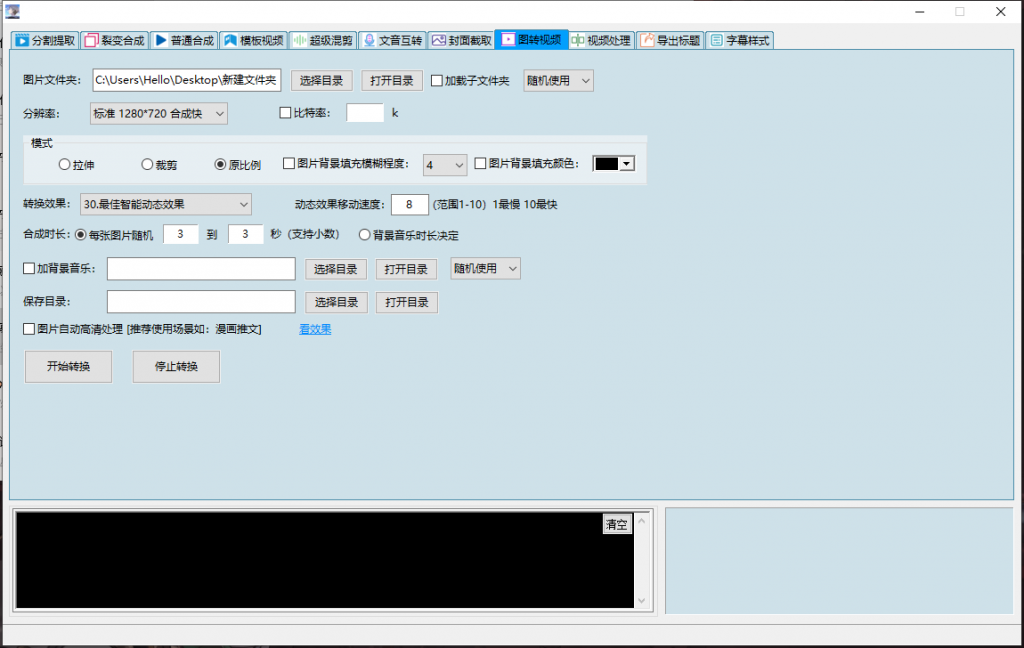This screenshot has width=1024, height=648.
Task: Click the 清空 button on the log panel
Action: pos(617,524)
